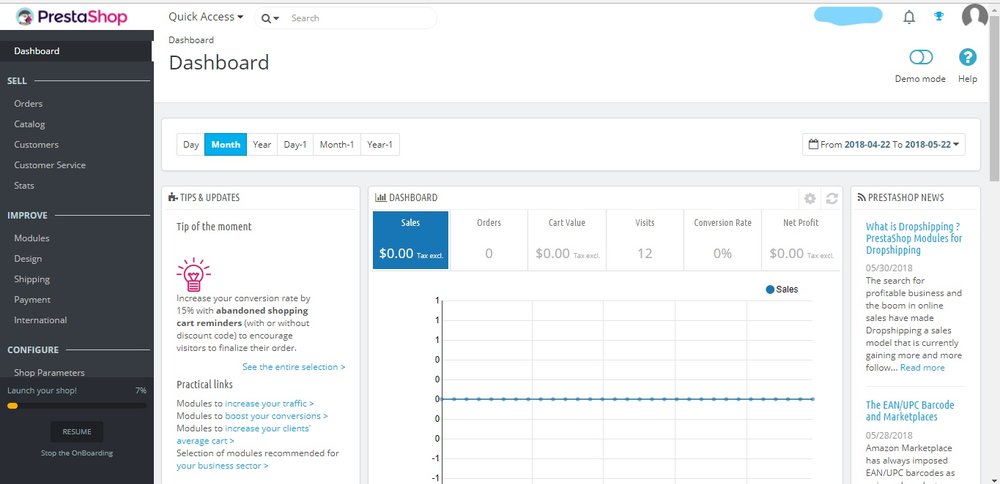Open Orders in the sidebar
The image size is (1000, 484).
pyautogui.click(x=28, y=104)
